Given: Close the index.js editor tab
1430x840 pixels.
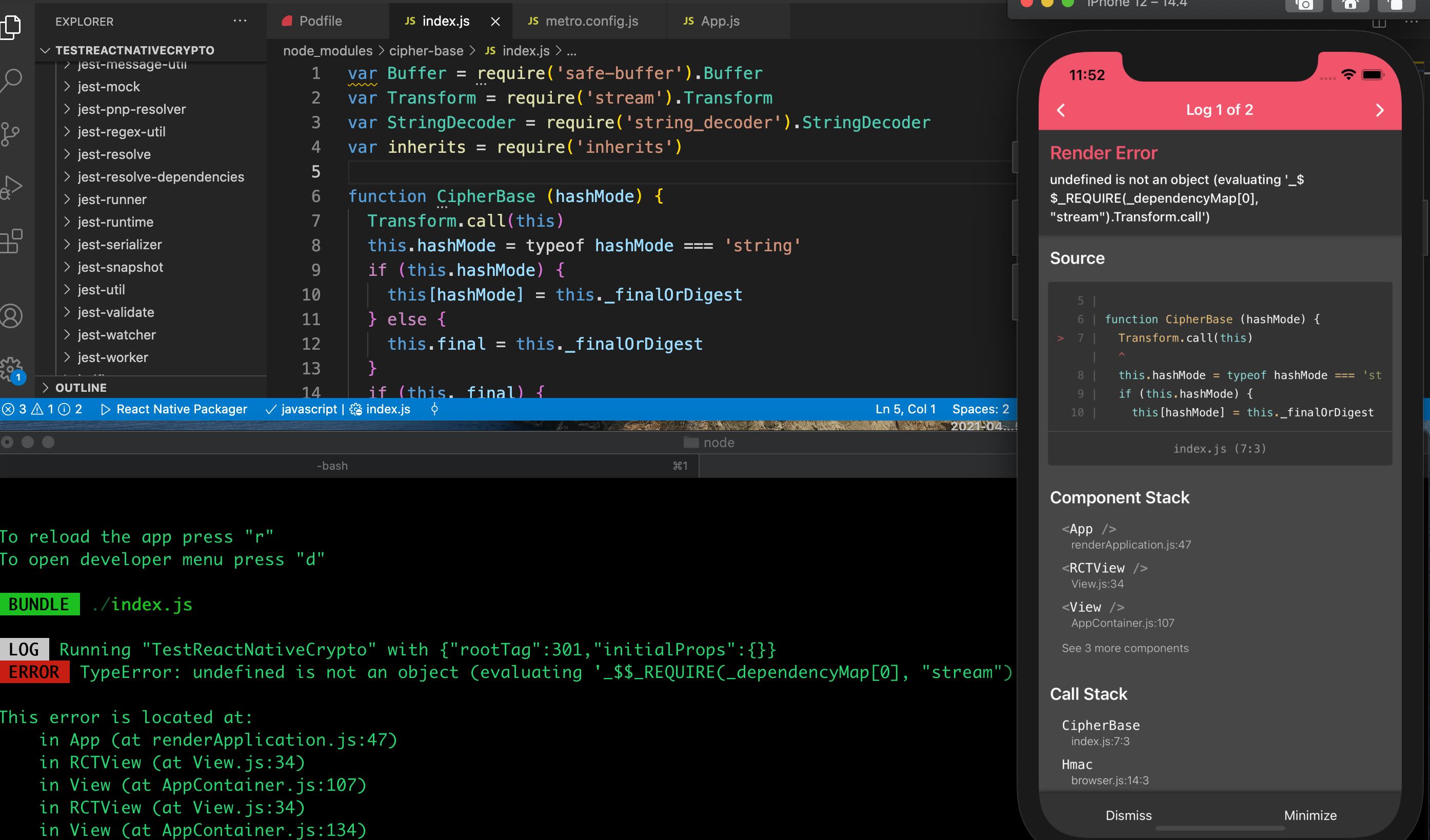Looking at the screenshot, I should (x=495, y=22).
